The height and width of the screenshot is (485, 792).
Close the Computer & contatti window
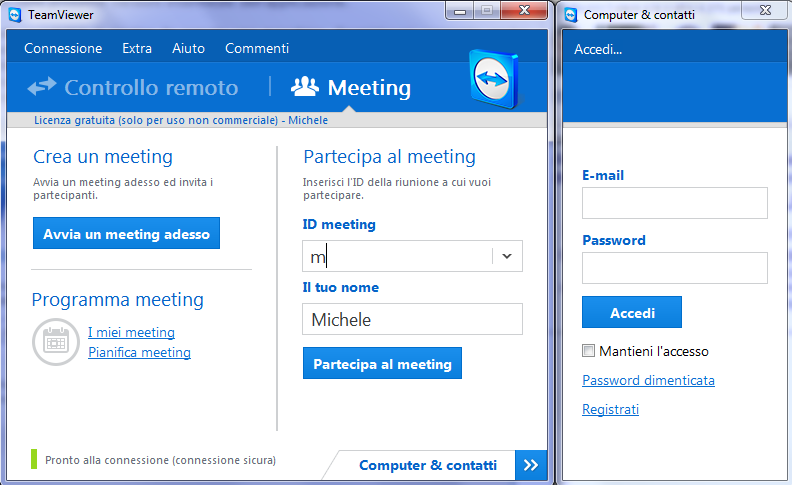tap(765, 11)
